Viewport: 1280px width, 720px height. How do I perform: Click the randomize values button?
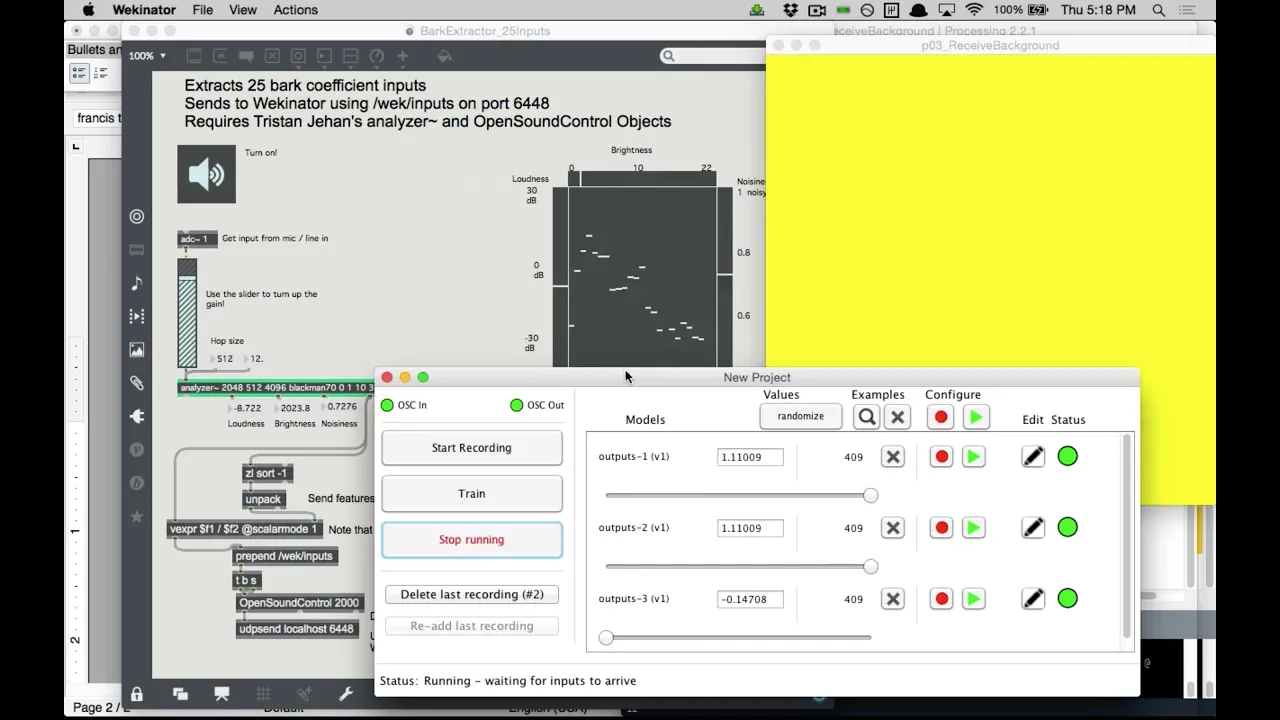coord(801,417)
